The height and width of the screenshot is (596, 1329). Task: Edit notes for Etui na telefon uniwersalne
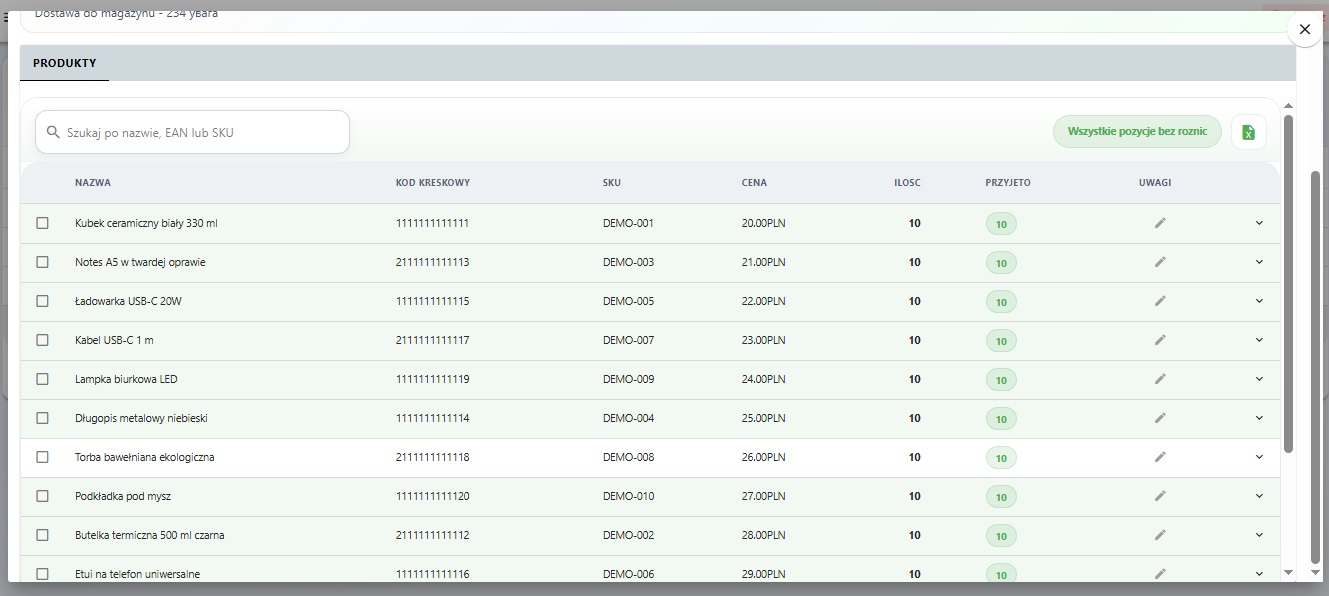click(1160, 574)
